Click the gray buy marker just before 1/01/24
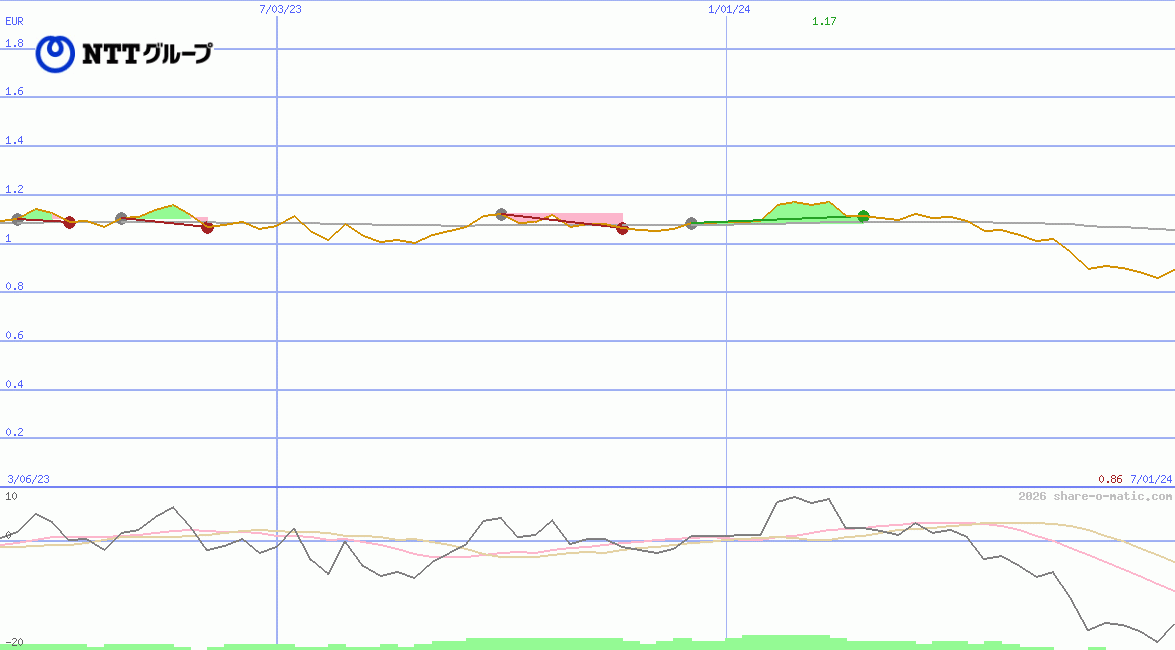The height and width of the screenshot is (650, 1175). pos(691,223)
